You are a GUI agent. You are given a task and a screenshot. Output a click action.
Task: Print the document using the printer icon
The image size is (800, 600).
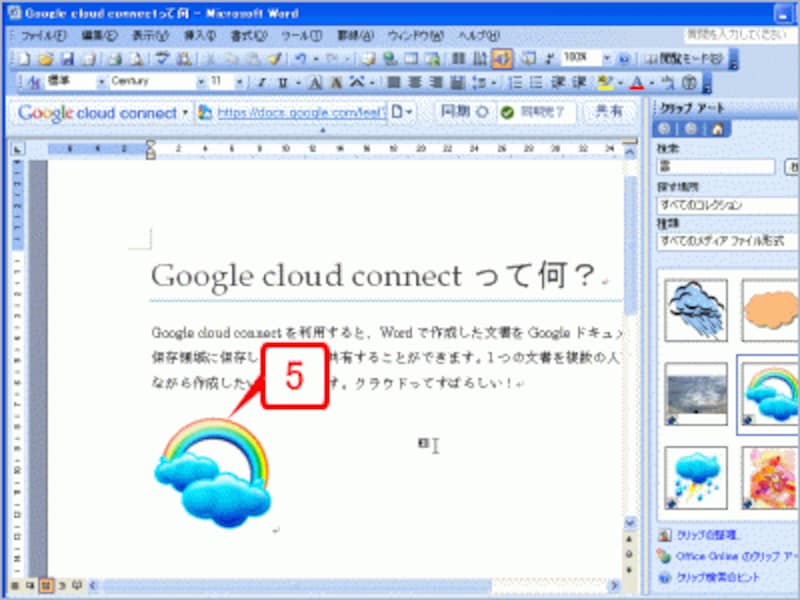click(115, 59)
